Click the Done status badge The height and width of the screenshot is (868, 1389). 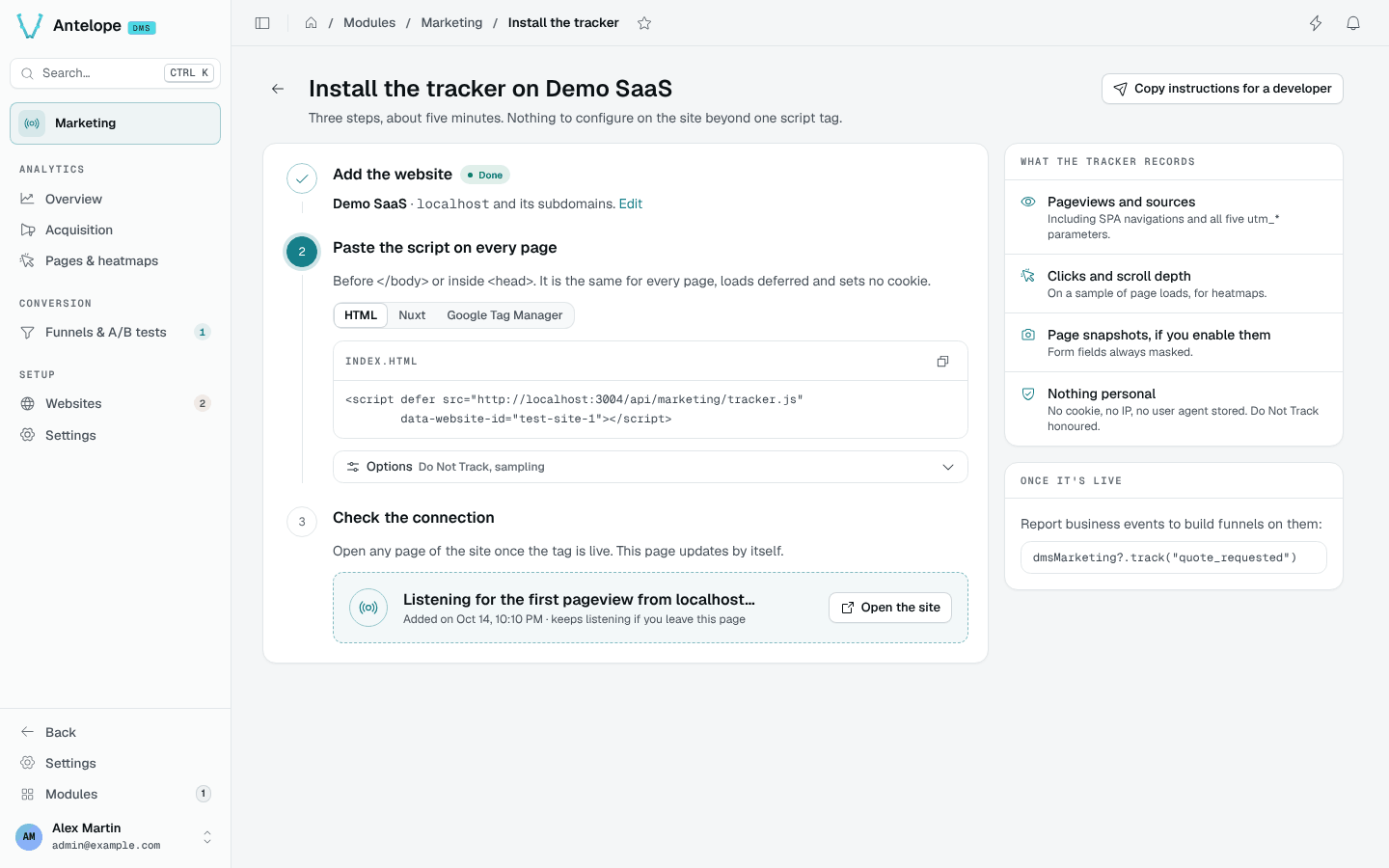pyautogui.click(x=485, y=175)
